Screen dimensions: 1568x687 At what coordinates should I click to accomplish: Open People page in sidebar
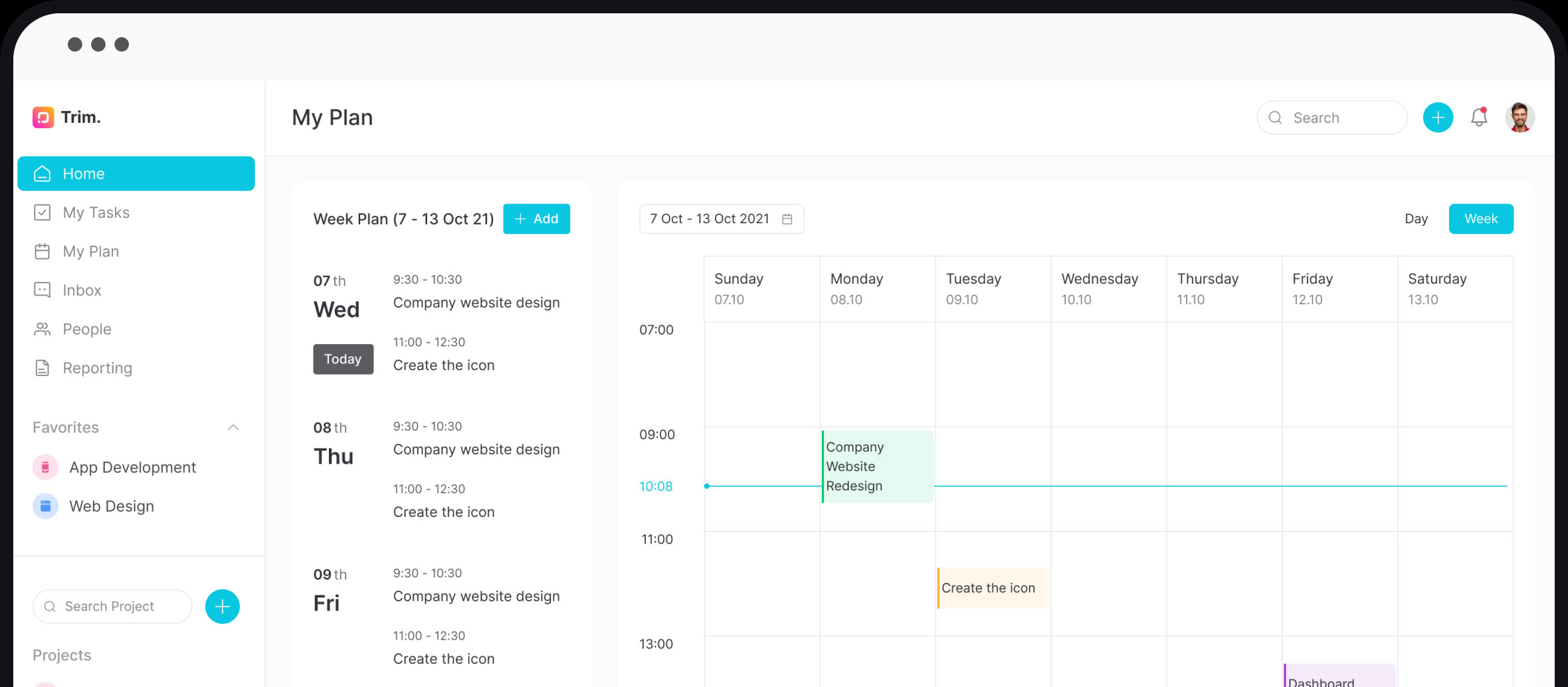pos(86,330)
